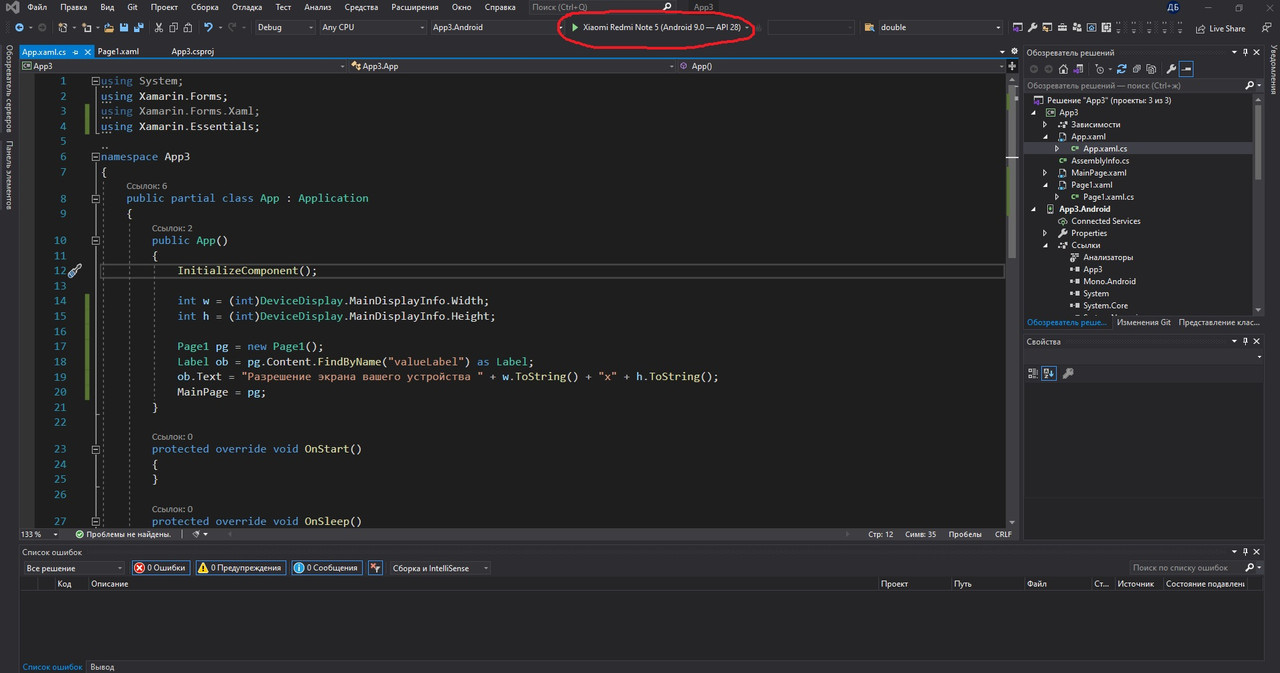Click Pending Changes Filter clock icon
The height and width of the screenshot is (673, 1280).
1101,69
